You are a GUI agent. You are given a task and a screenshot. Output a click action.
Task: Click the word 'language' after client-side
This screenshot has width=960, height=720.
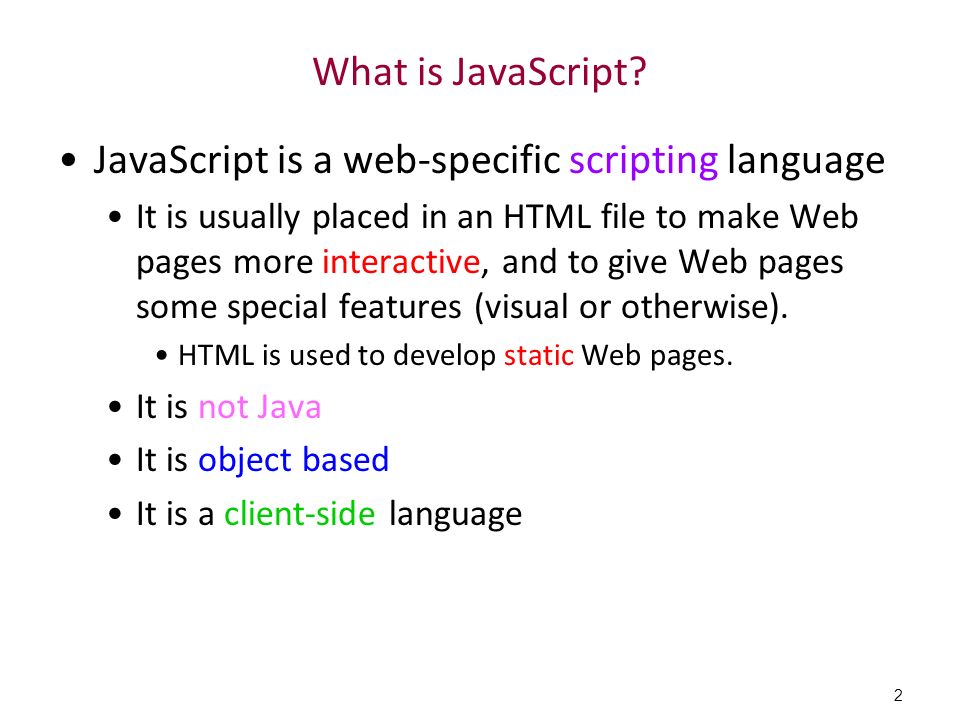[x=456, y=514]
